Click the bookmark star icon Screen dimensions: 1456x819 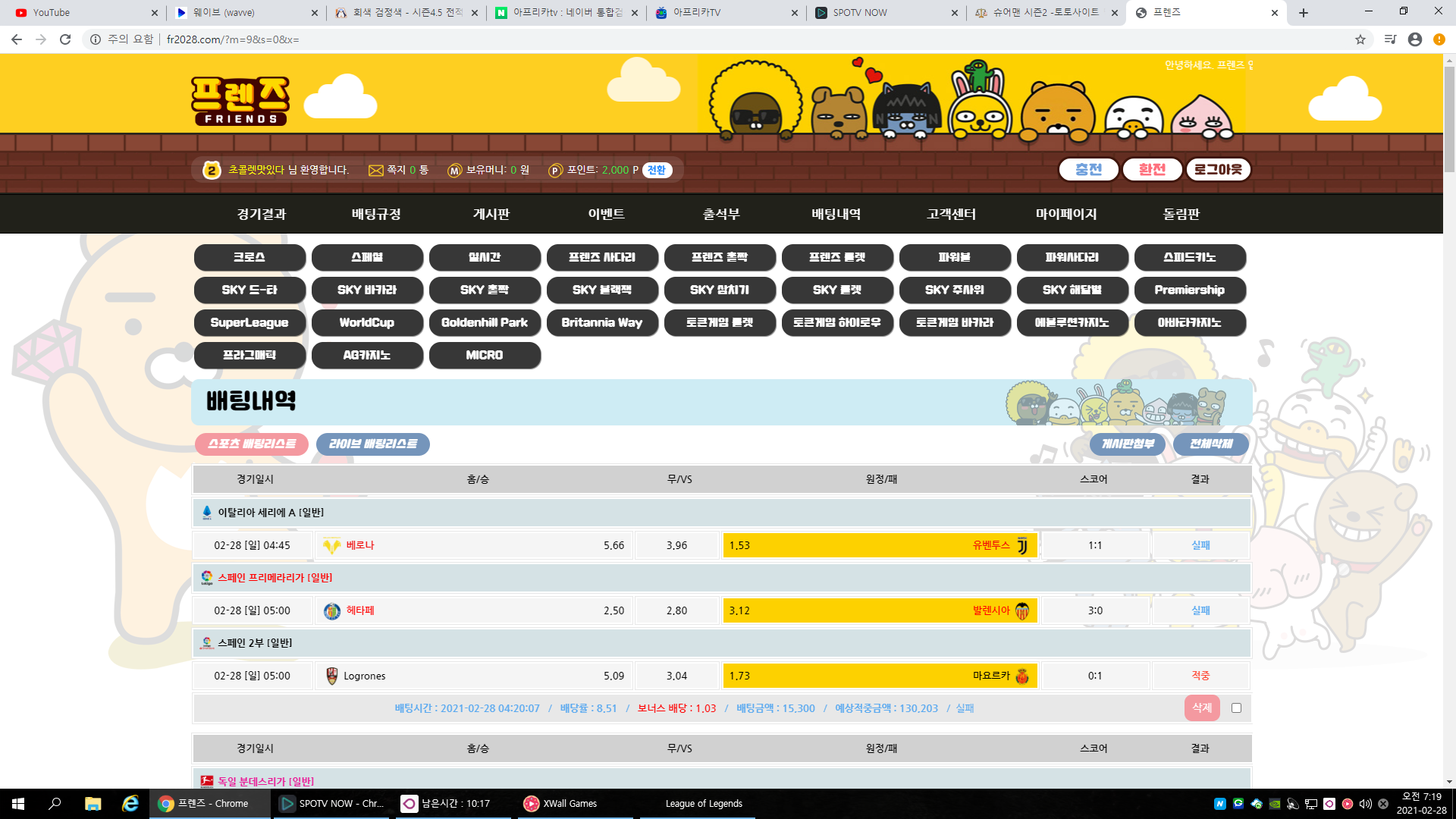tap(1360, 39)
